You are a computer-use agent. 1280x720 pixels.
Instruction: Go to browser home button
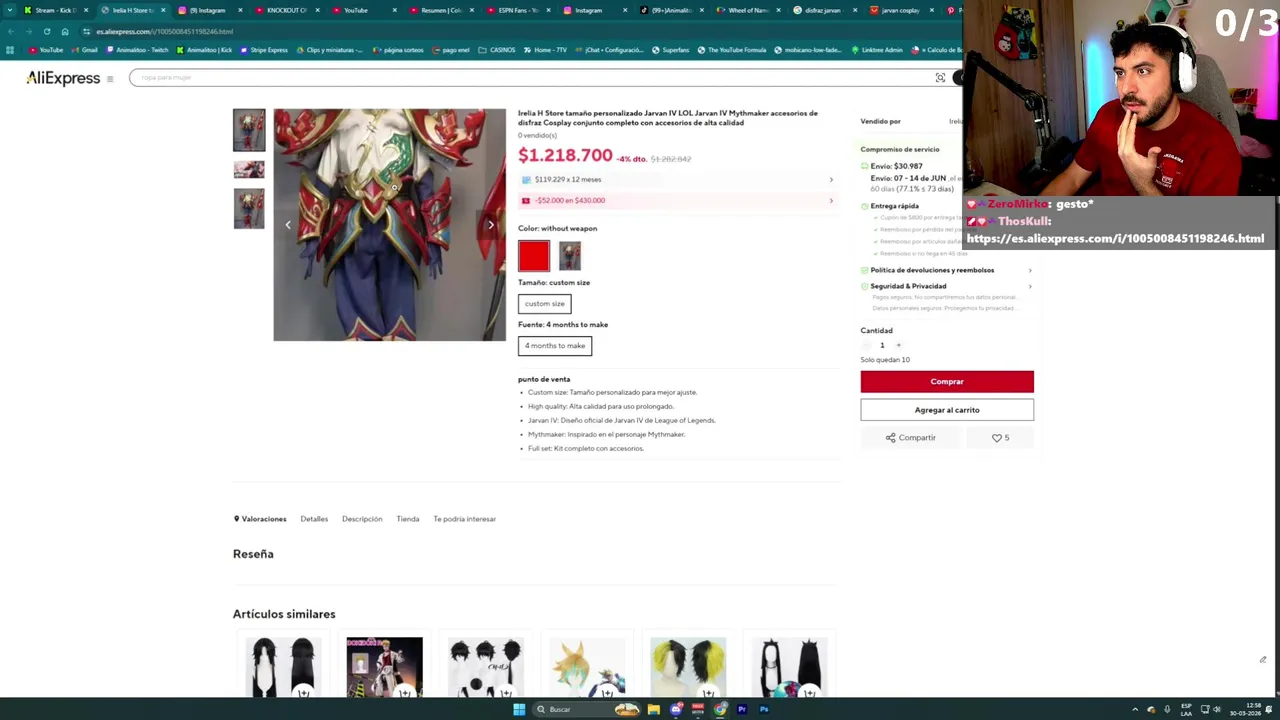coord(65,31)
